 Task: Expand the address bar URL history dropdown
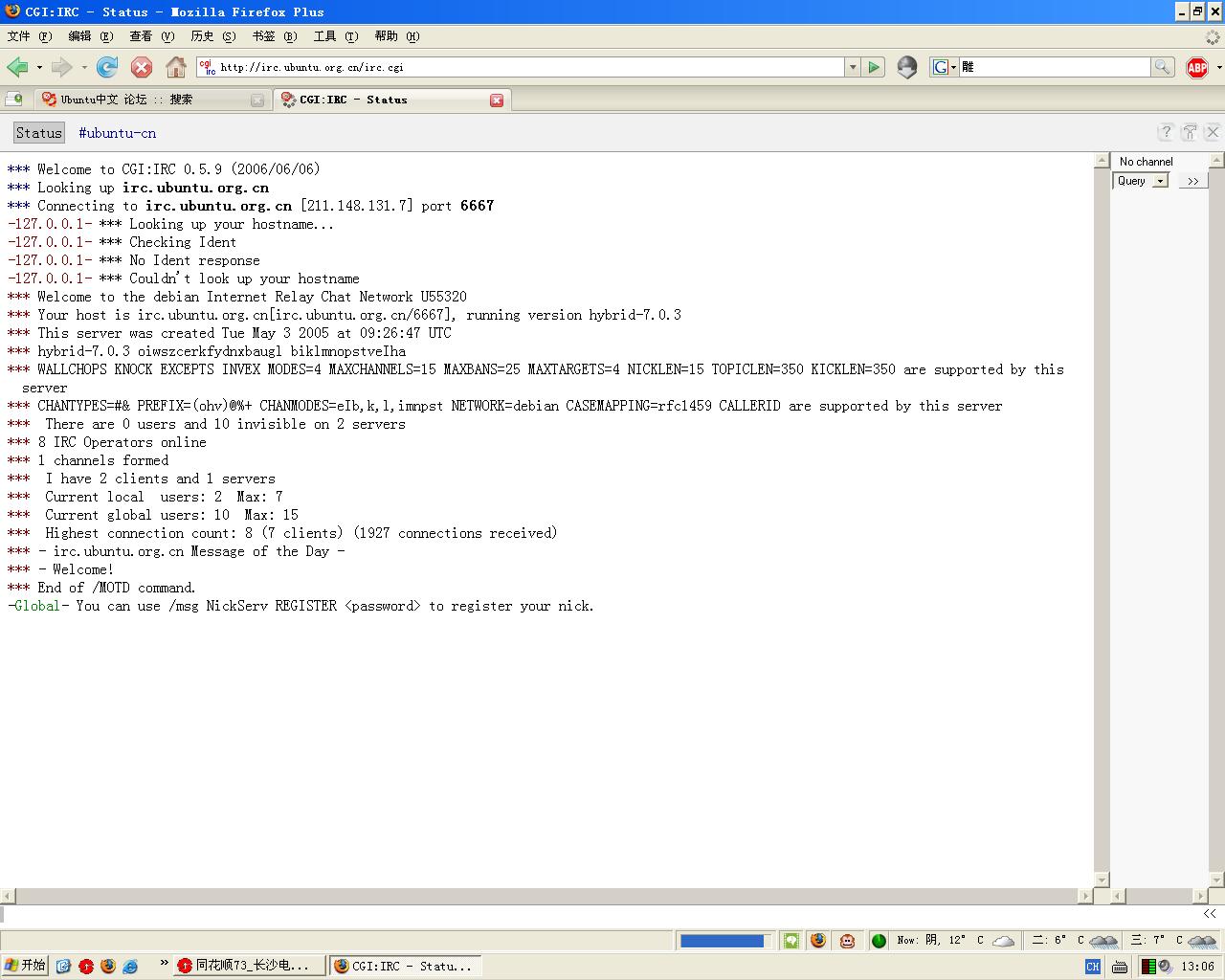click(x=852, y=67)
